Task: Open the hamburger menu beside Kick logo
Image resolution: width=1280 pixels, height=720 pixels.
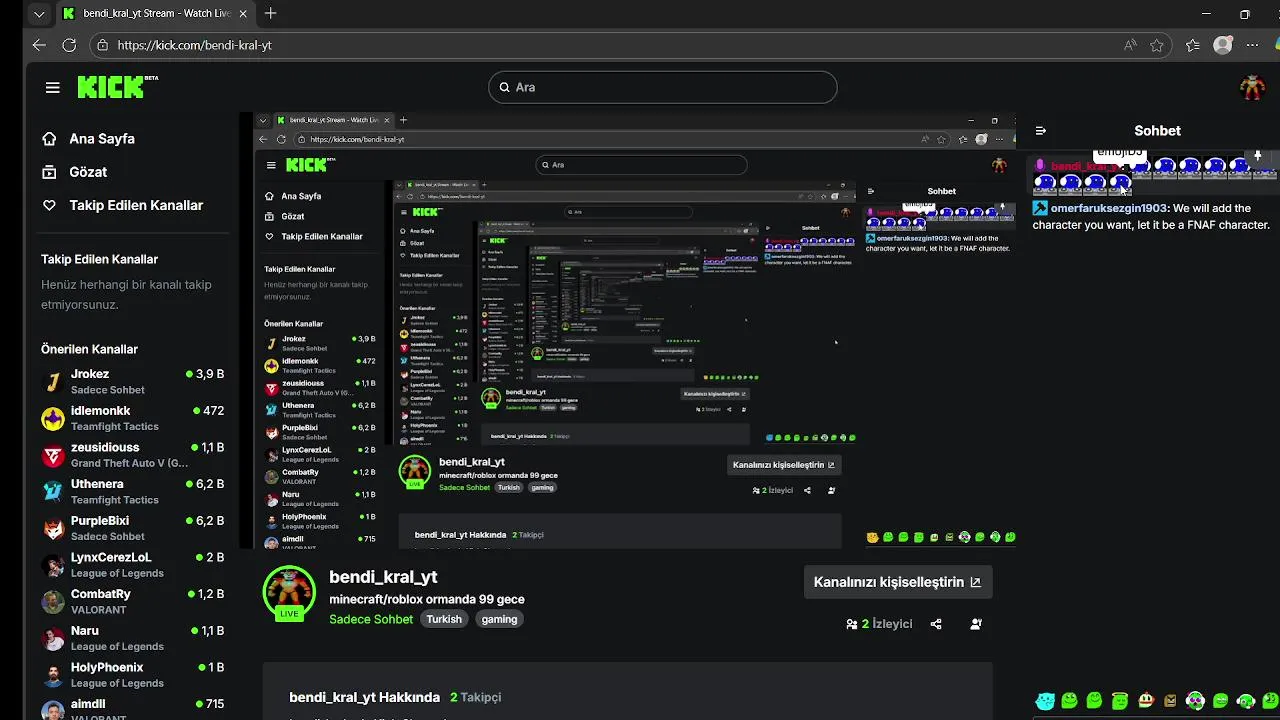Action: tap(52, 87)
